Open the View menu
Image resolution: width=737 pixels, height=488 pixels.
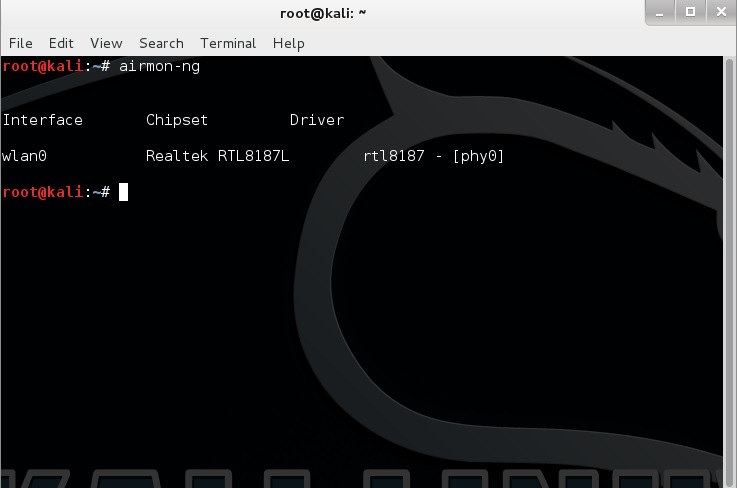[x=106, y=43]
